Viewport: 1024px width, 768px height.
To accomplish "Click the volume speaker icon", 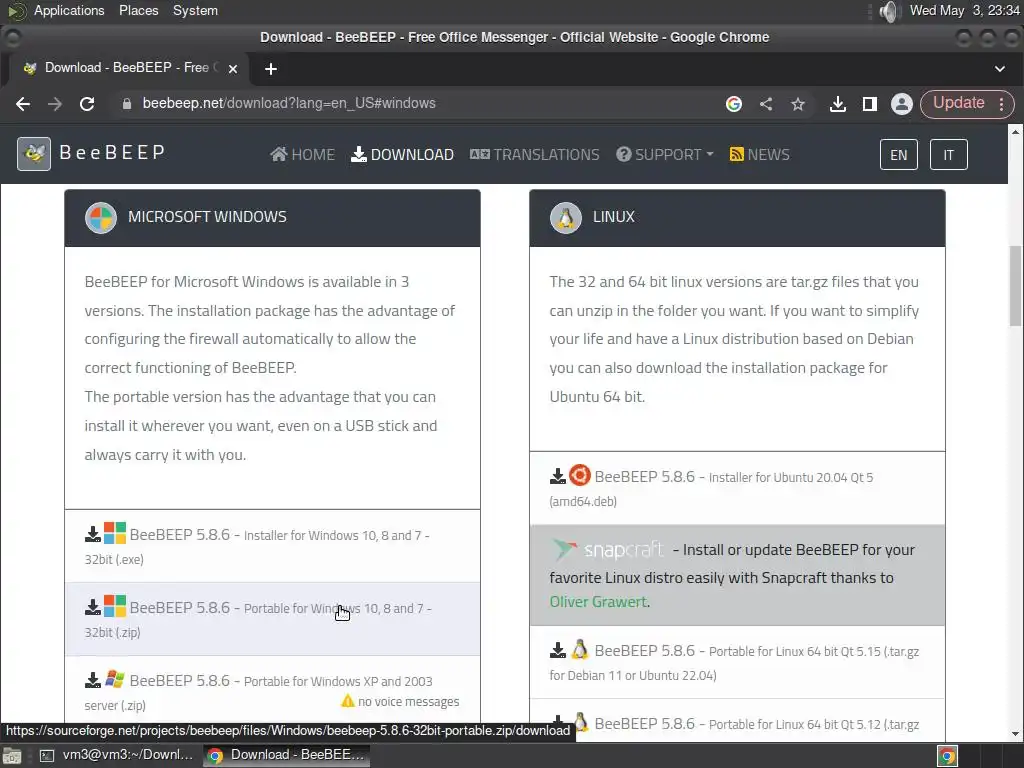I will [888, 11].
